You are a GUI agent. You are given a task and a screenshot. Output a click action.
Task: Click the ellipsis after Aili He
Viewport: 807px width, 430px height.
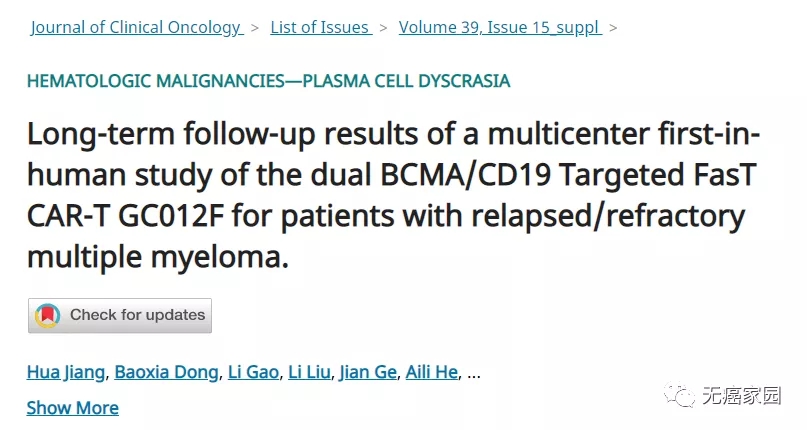(x=474, y=373)
